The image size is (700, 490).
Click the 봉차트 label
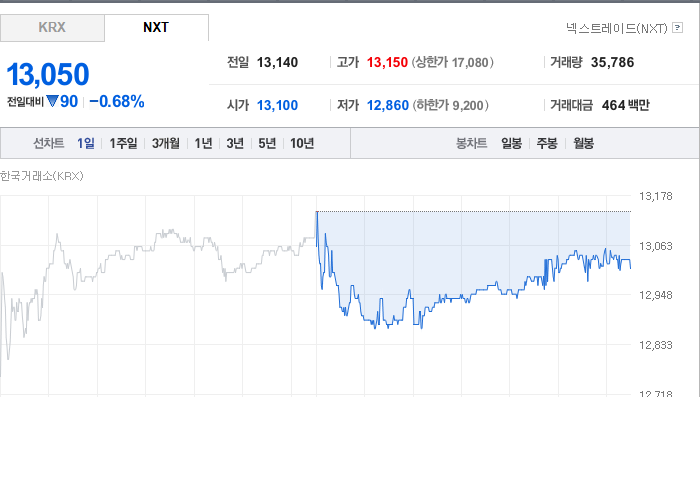tap(471, 143)
